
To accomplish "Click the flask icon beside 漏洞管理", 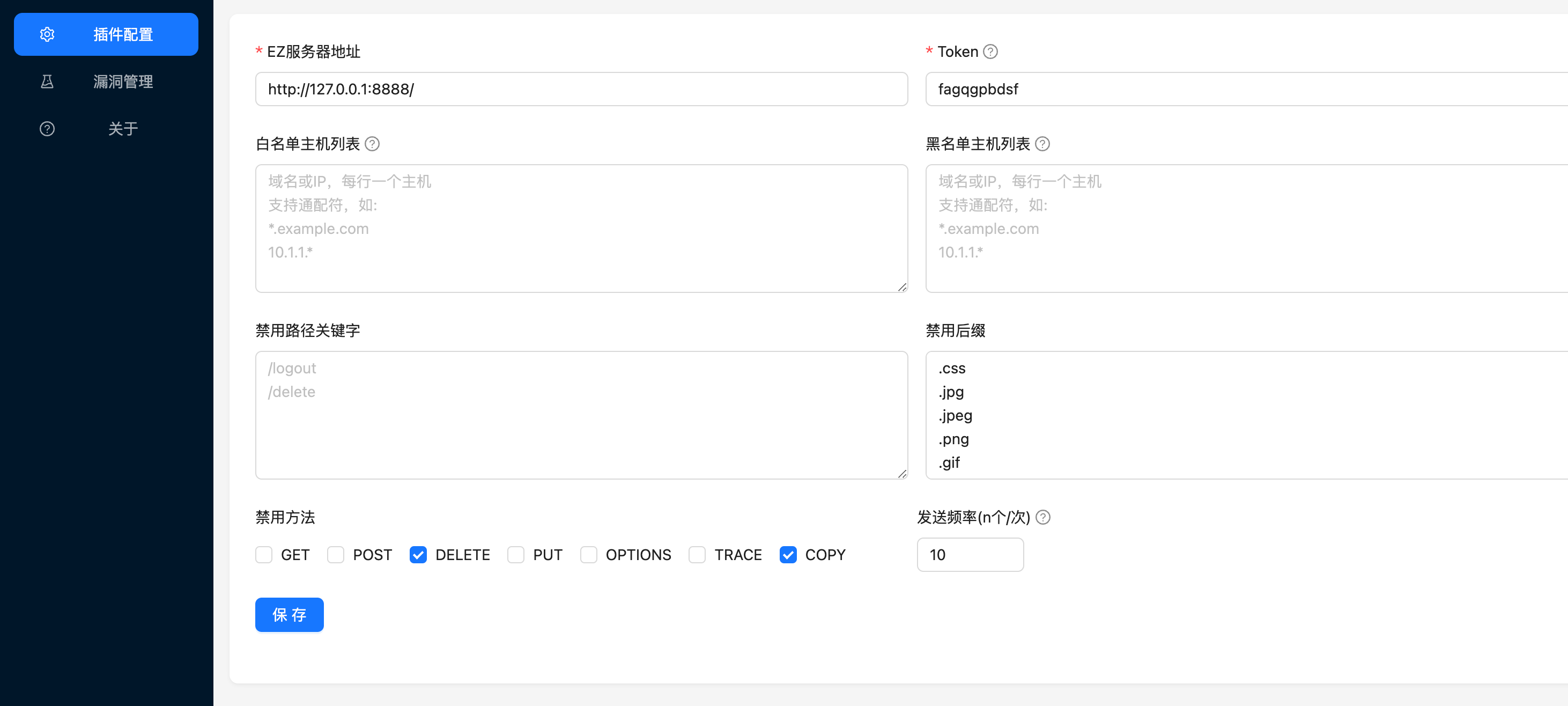I will click(47, 82).
